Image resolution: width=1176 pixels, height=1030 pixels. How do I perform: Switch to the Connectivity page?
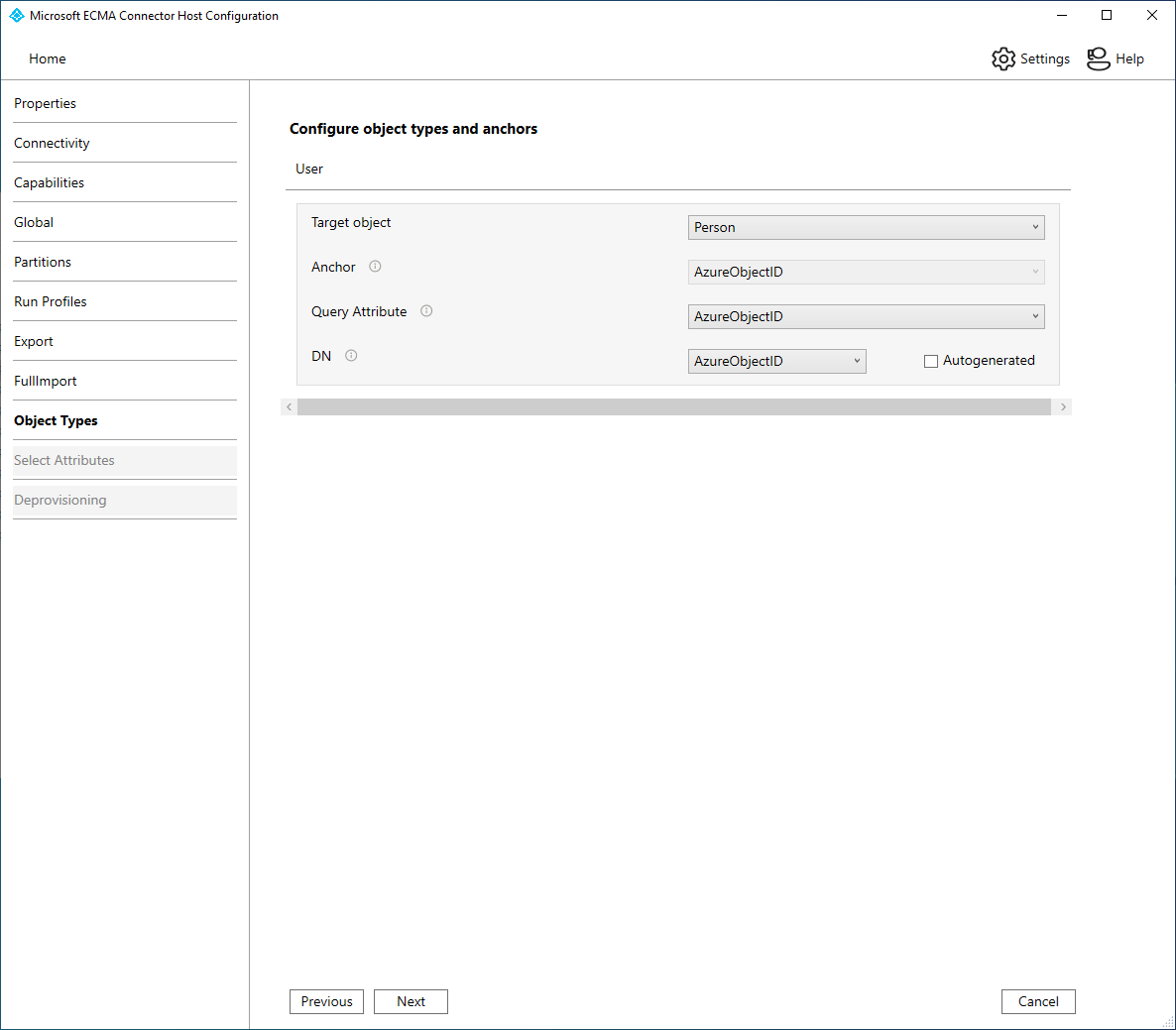pos(125,143)
